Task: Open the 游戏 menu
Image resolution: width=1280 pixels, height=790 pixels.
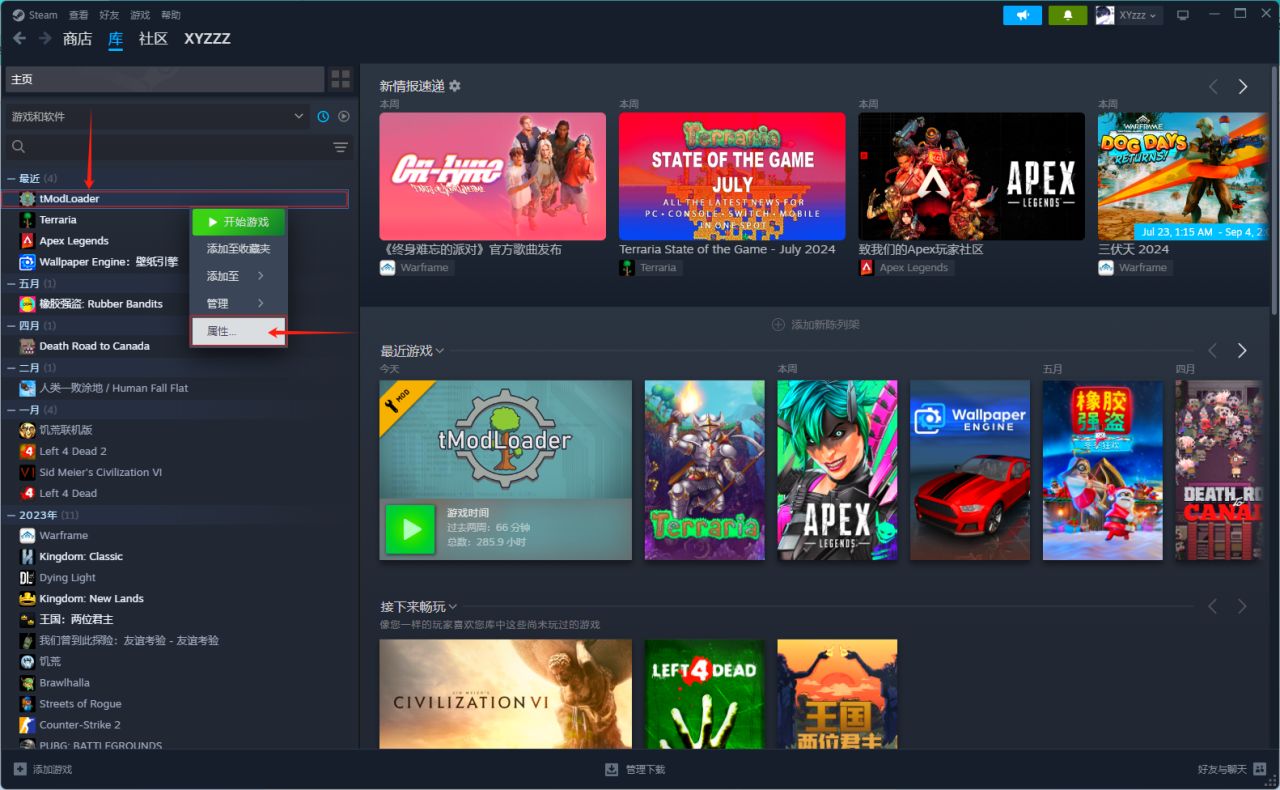Action: coord(140,15)
